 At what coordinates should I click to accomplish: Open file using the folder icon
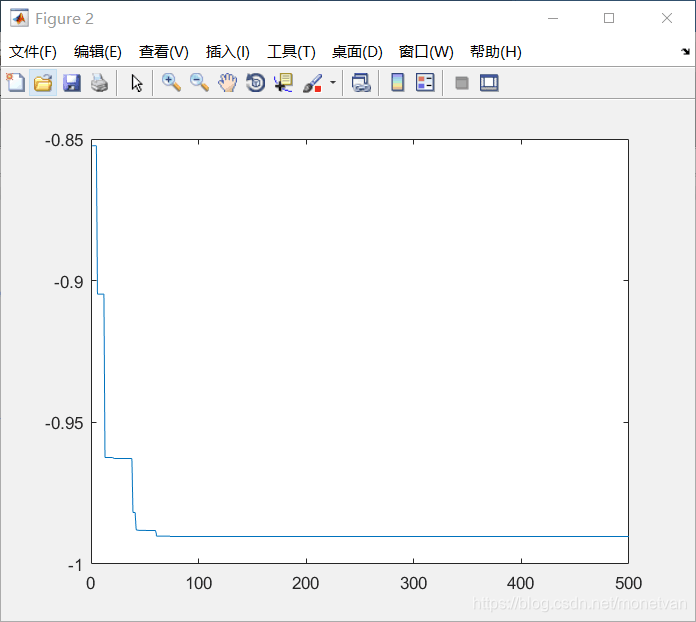click(43, 83)
